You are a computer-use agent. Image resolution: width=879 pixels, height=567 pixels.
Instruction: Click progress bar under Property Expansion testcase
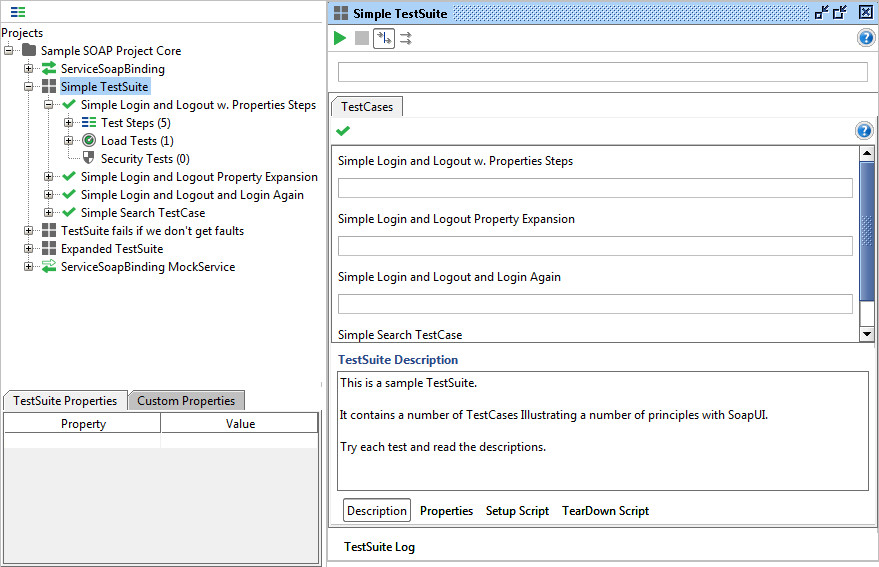point(595,246)
